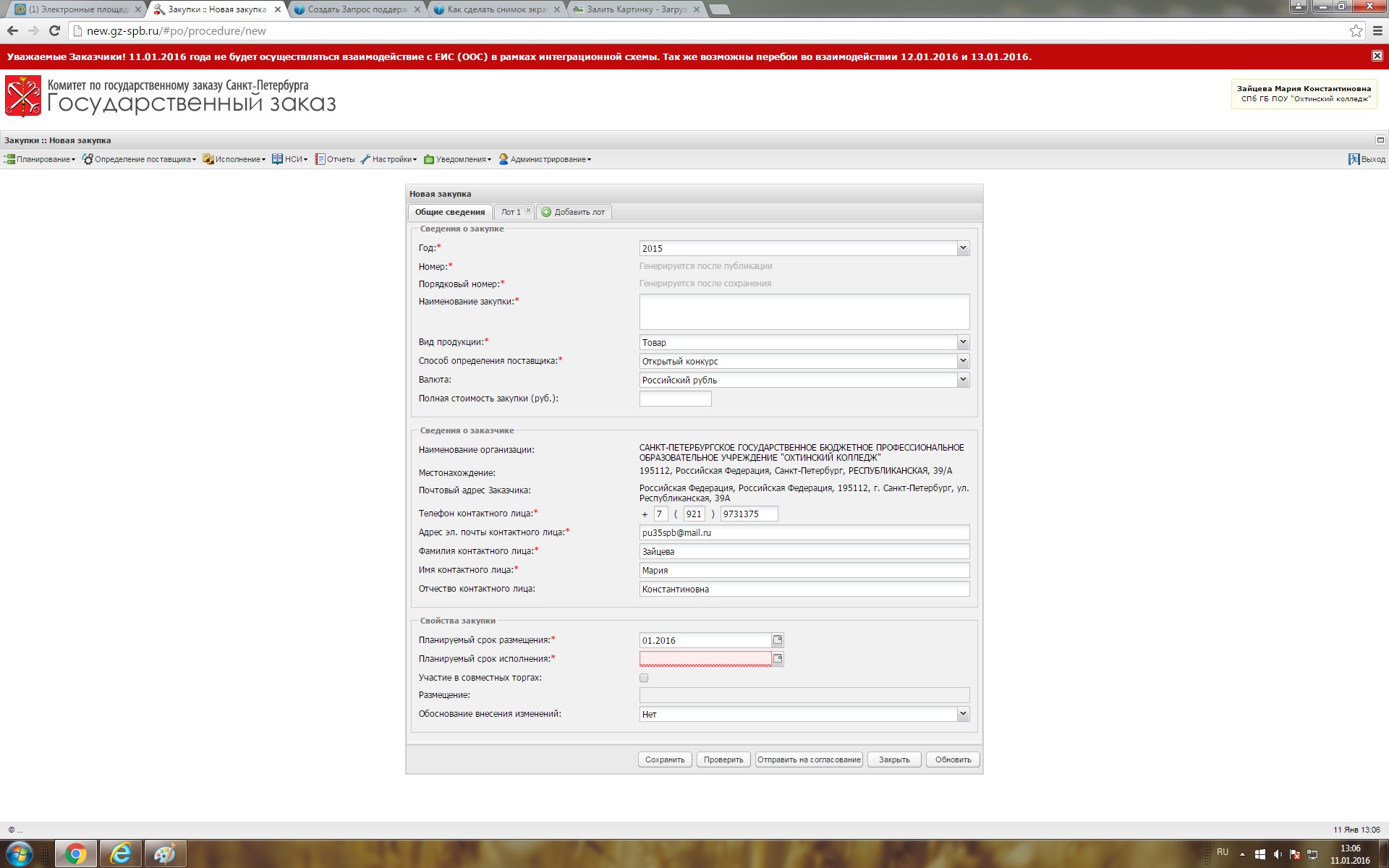Image resolution: width=1389 pixels, height=868 pixels.
Task: Bookmark page with star icon
Action: point(1356,30)
